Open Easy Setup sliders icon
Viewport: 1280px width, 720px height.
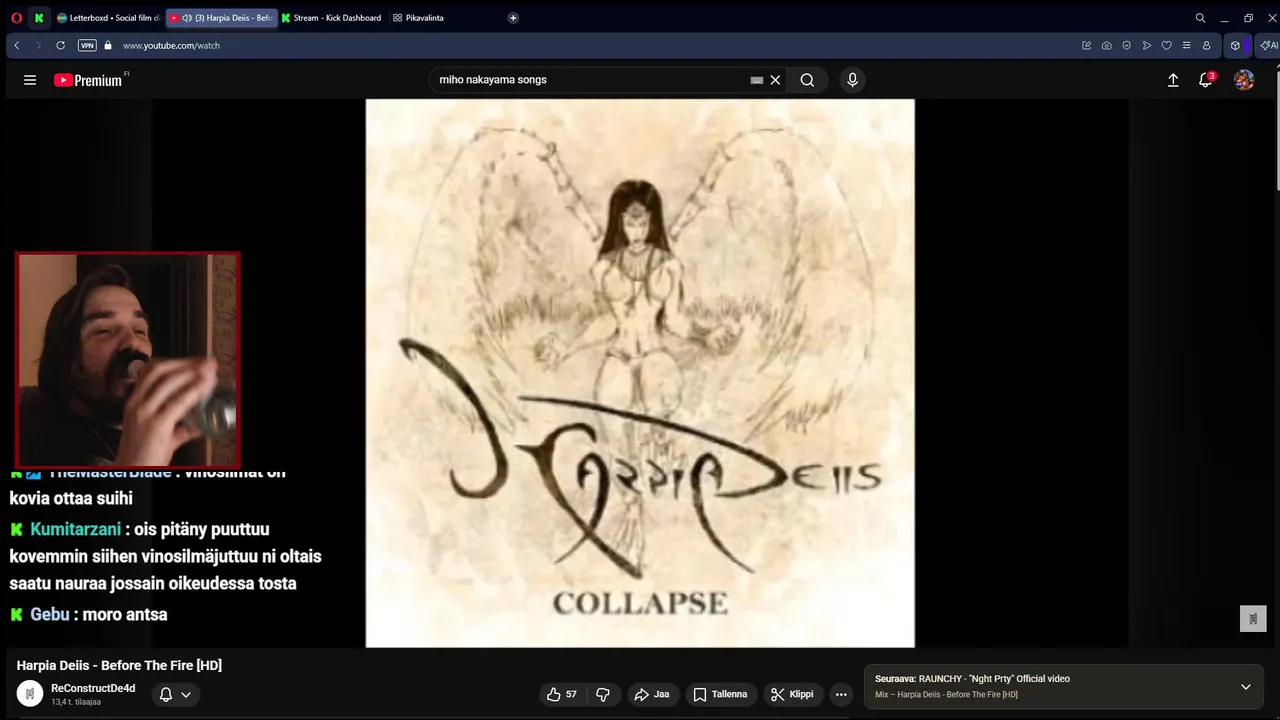click(x=1186, y=45)
